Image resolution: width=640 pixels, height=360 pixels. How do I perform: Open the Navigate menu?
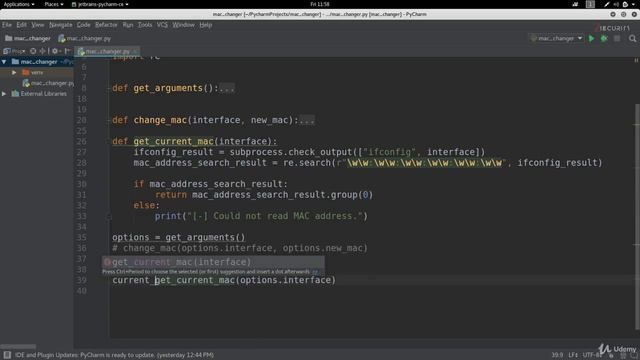61,25
